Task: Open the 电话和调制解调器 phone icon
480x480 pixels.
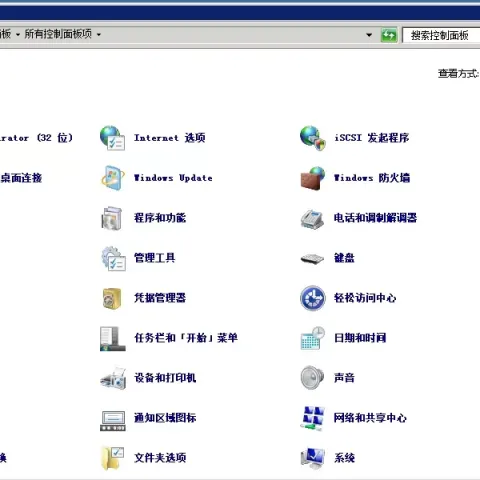Action: pos(312,219)
